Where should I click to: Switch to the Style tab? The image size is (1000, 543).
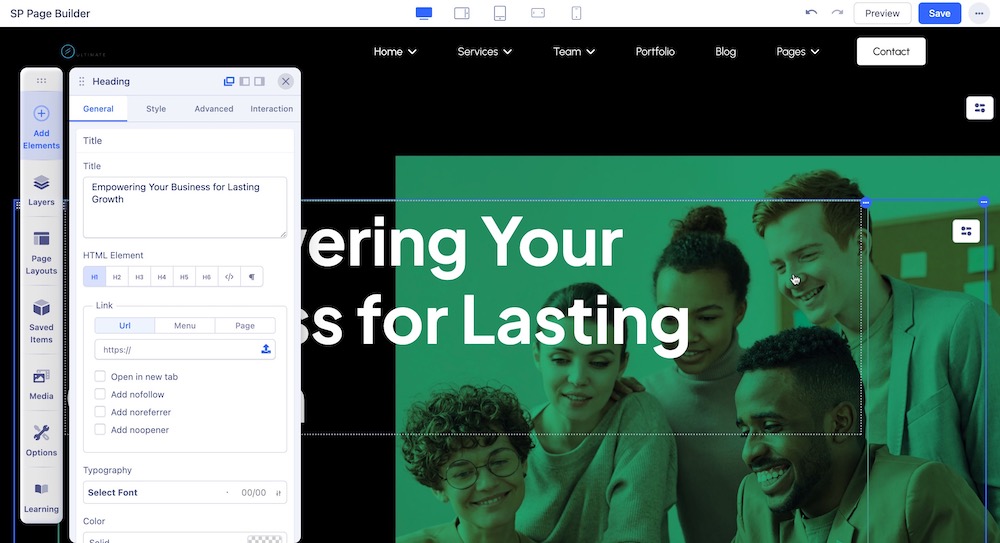point(156,109)
